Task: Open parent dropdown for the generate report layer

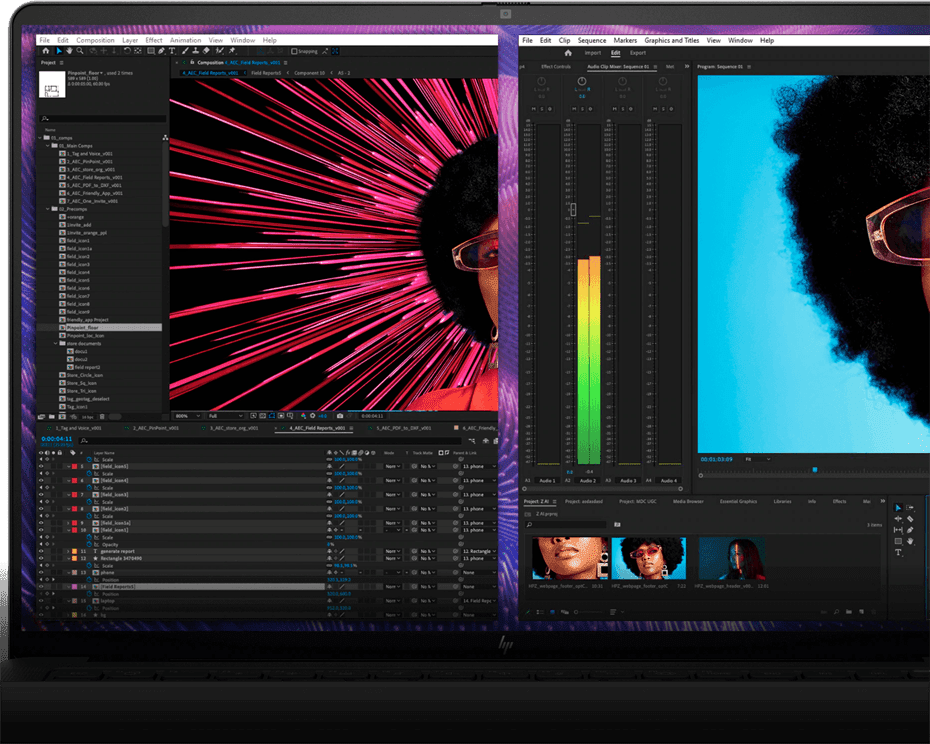Action: tap(479, 551)
